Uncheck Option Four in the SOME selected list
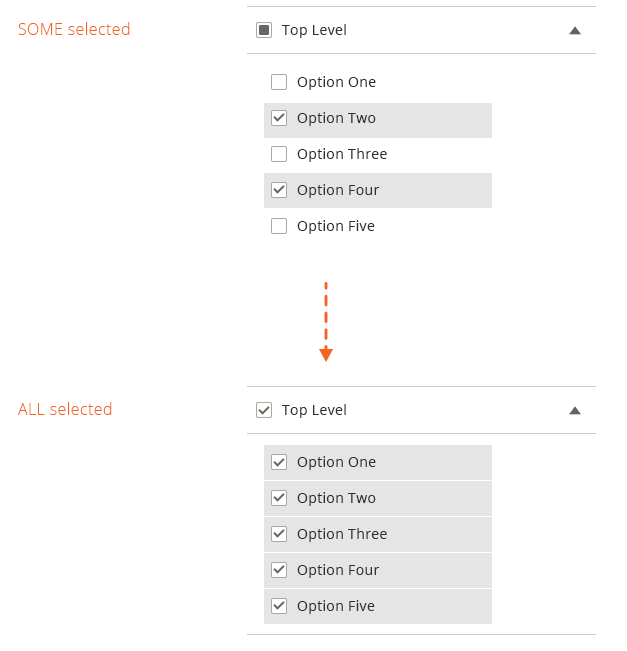Image resolution: width=627 pixels, height=651 pixels. pos(279,190)
